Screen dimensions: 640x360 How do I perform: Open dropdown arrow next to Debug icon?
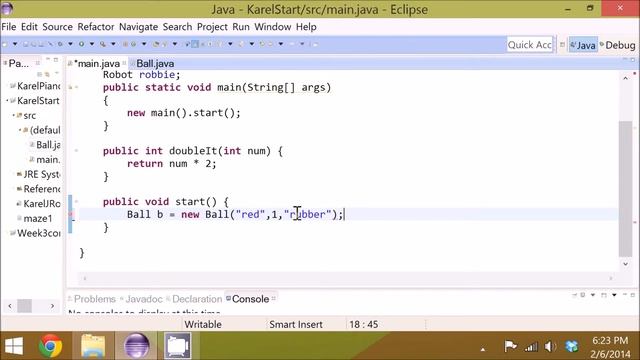70,44
